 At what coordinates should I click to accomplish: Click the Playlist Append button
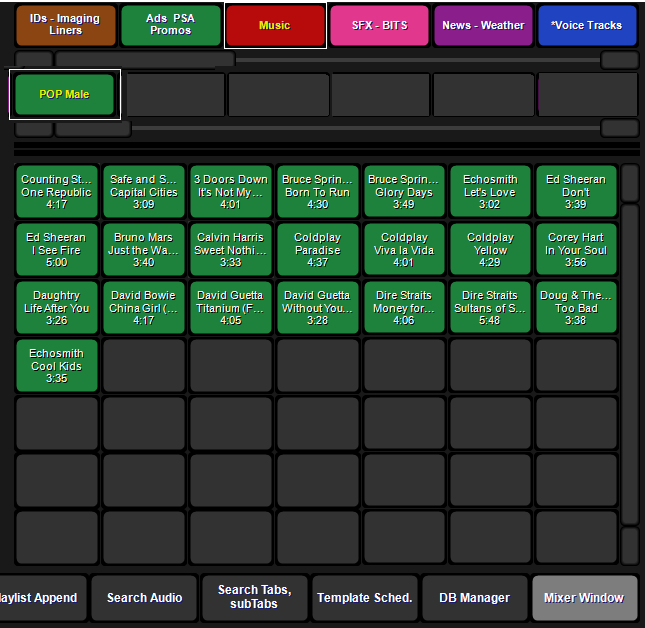point(42,598)
